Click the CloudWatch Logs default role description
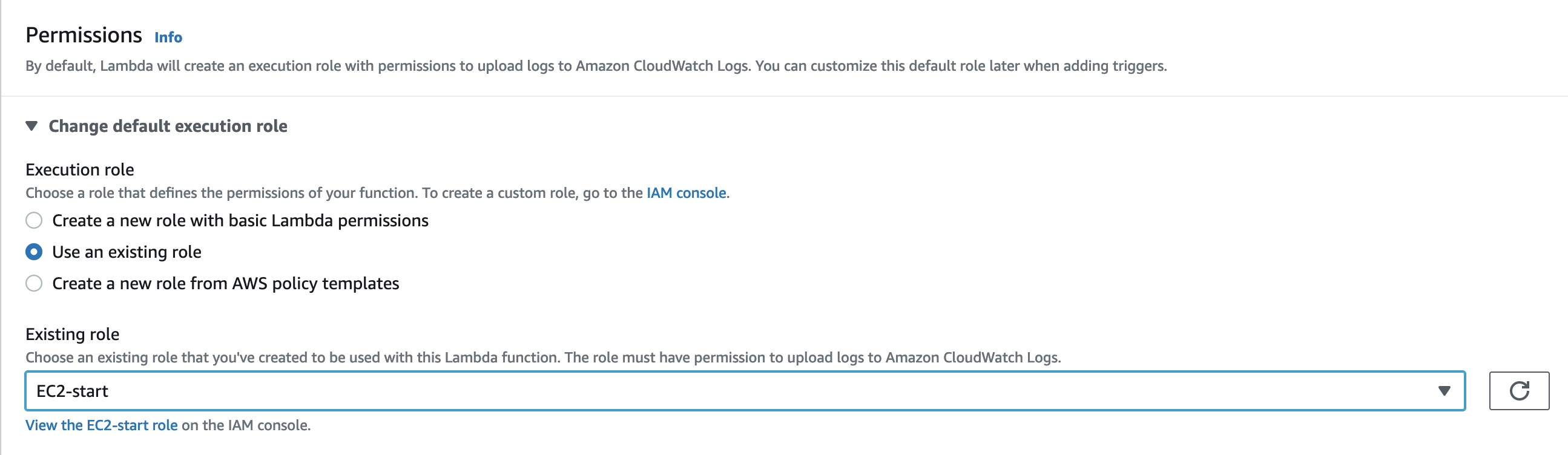Screen dimensions: 1568x455 [x=596, y=66]
